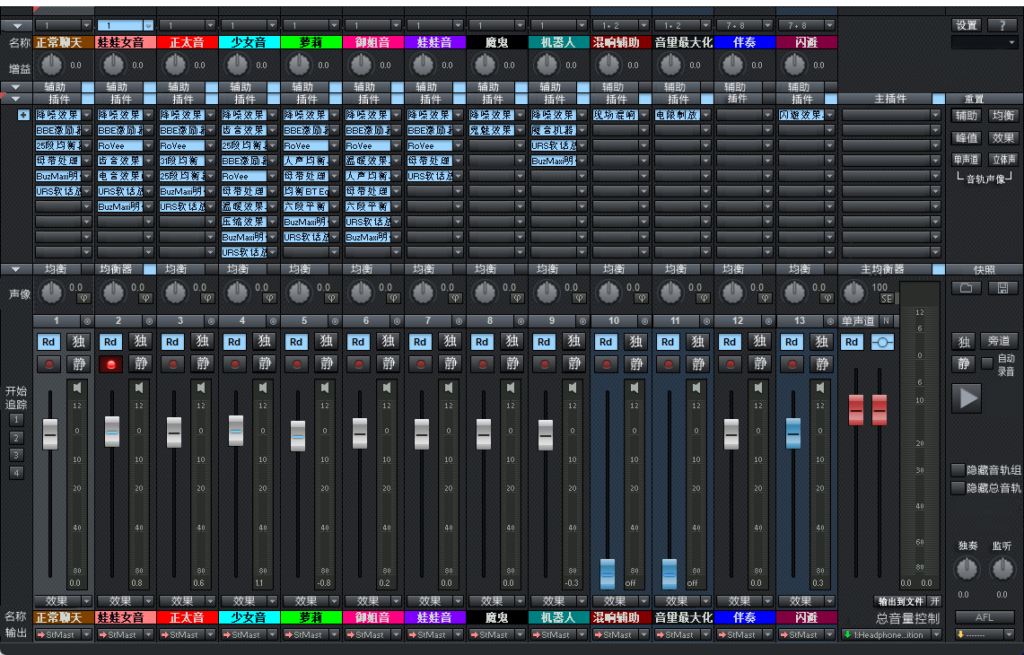Click the AFL button

(x=984, y=617)
